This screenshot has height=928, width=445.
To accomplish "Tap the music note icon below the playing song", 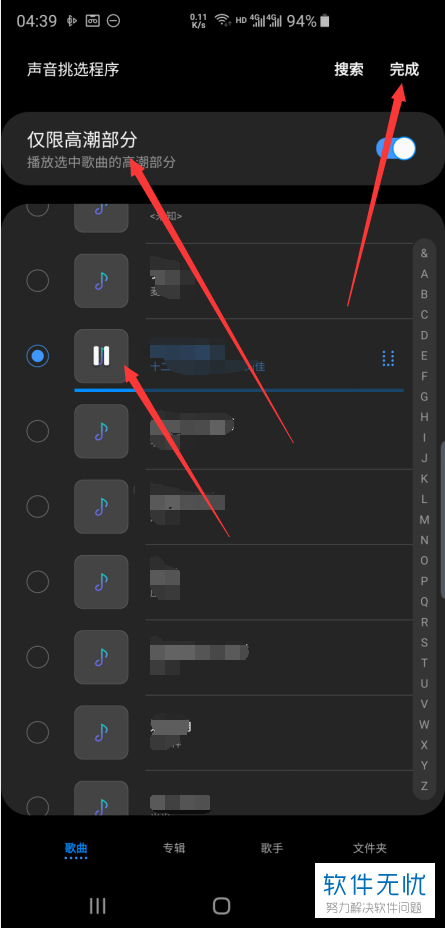I will coord(101,431).
